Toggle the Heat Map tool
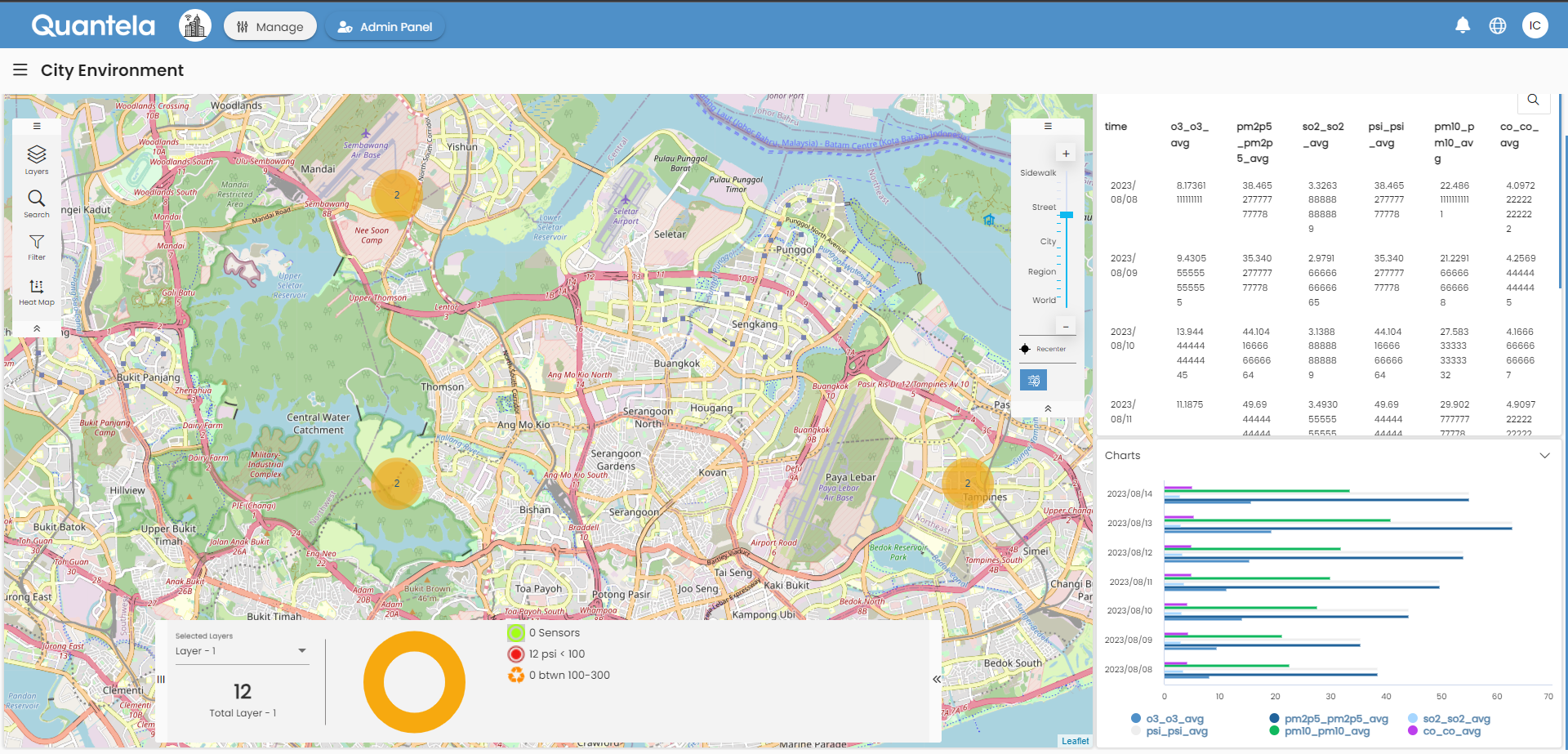The width and height of the screenshot is (1568, 754). pyautogui.click(x=37, y=292)
